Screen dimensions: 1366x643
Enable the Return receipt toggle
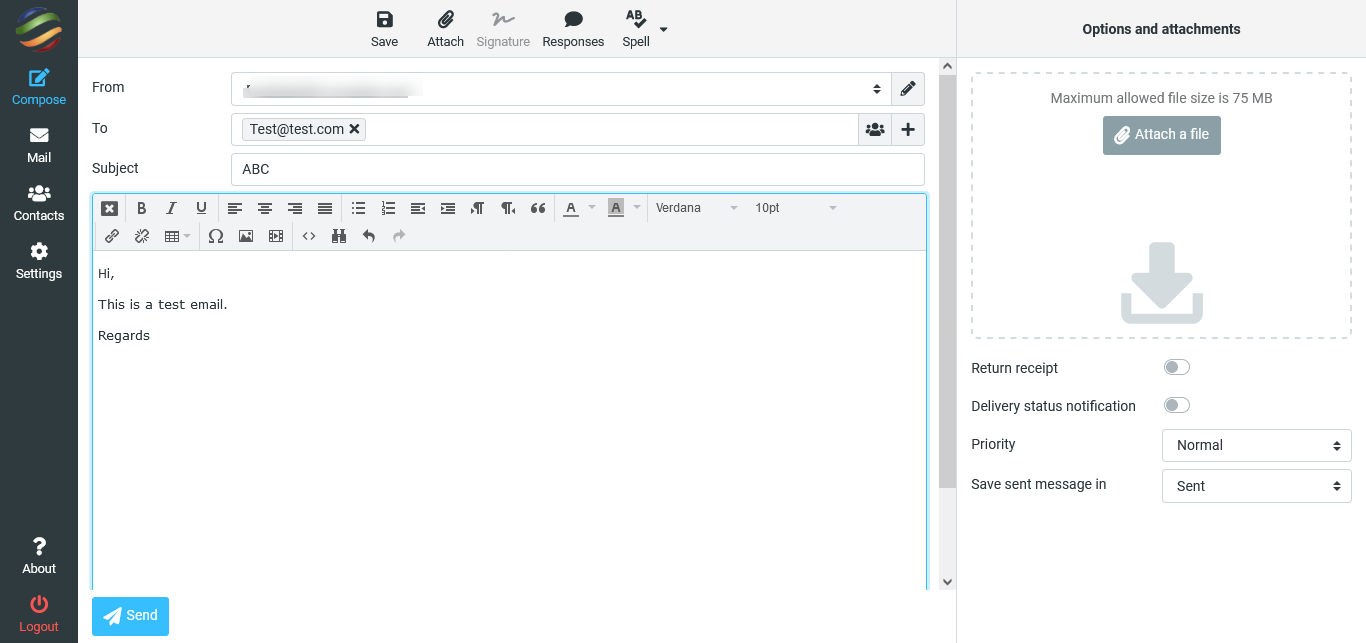click(1177, 367)
